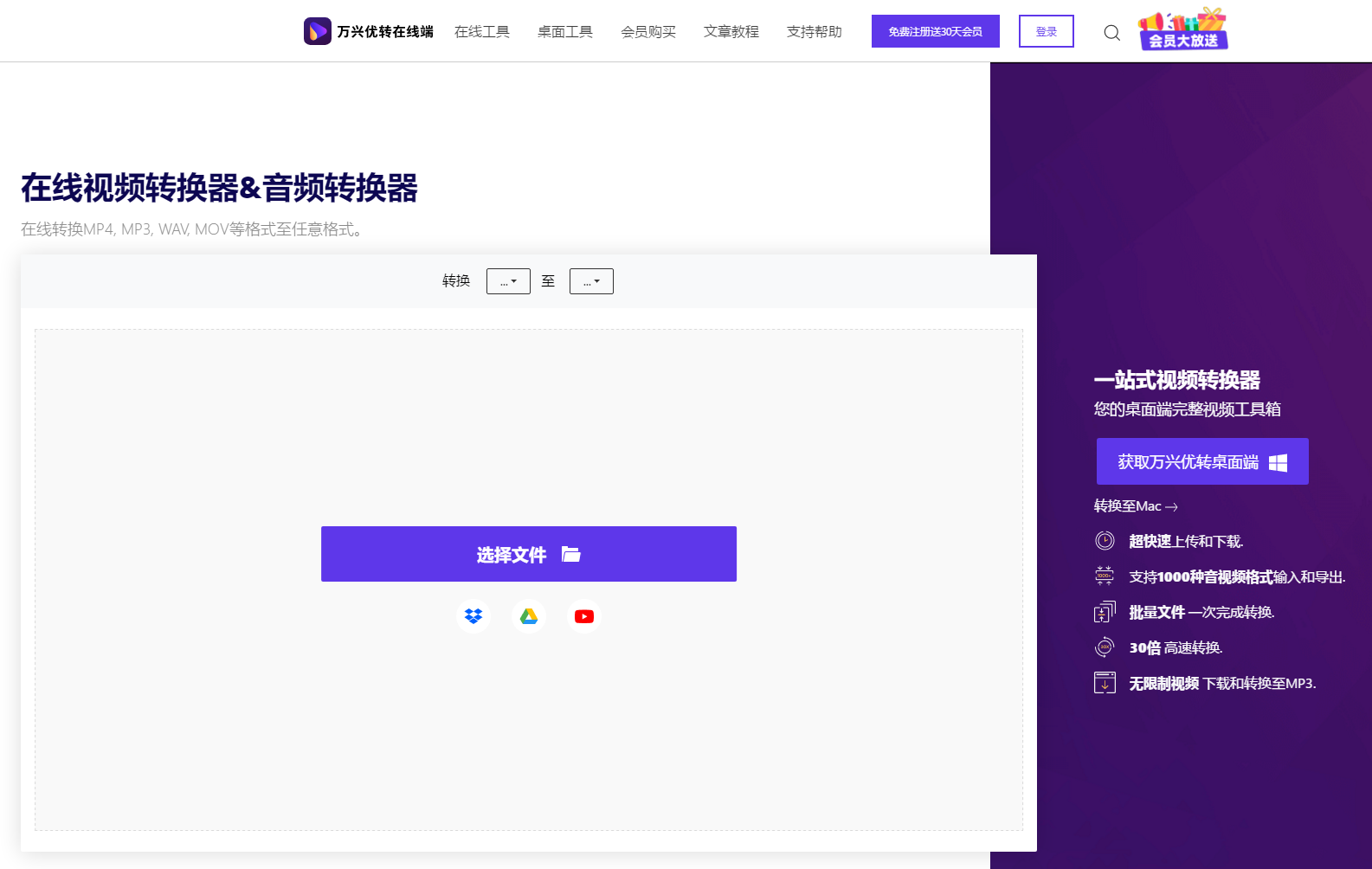Open the source format dropdown after 转换
Screen dimensions: 1372x869
pos(508,281)
